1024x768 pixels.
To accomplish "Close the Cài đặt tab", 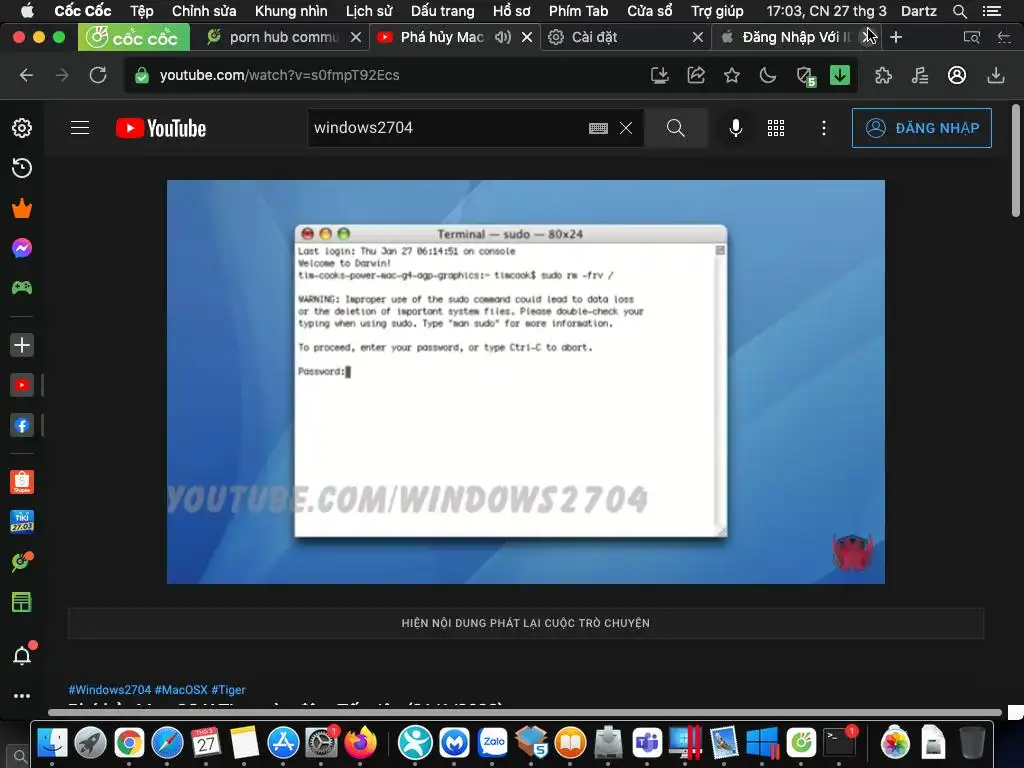I will tap(697, 37).
